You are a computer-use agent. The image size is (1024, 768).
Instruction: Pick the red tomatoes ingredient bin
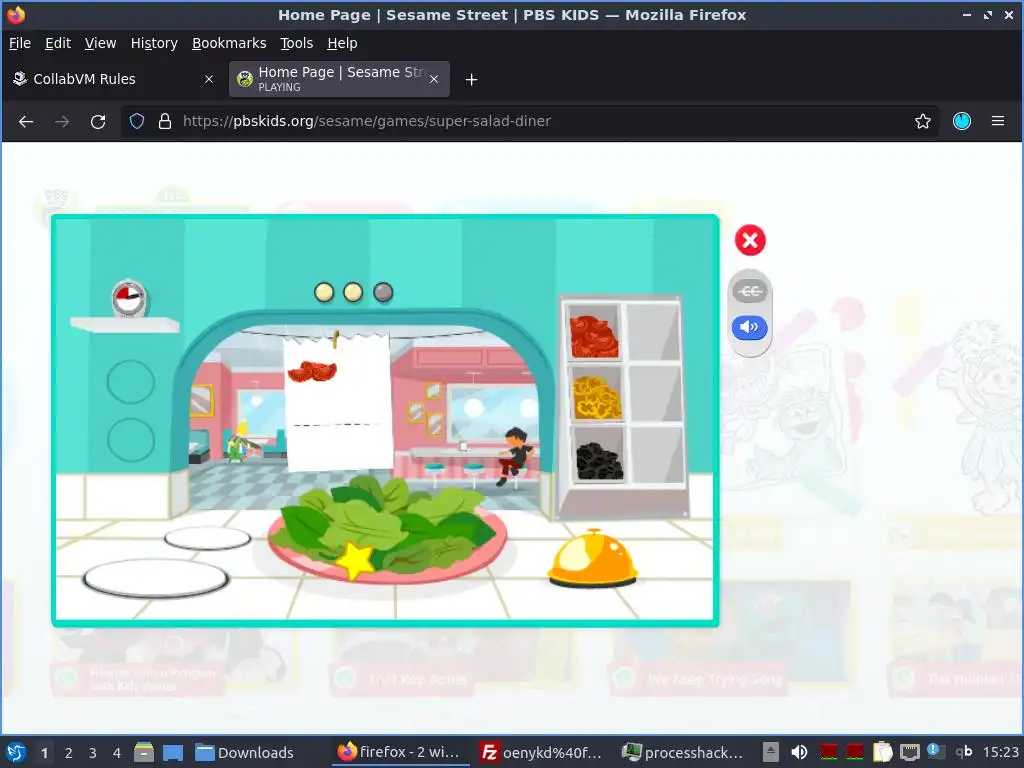[x=594, y=332]
